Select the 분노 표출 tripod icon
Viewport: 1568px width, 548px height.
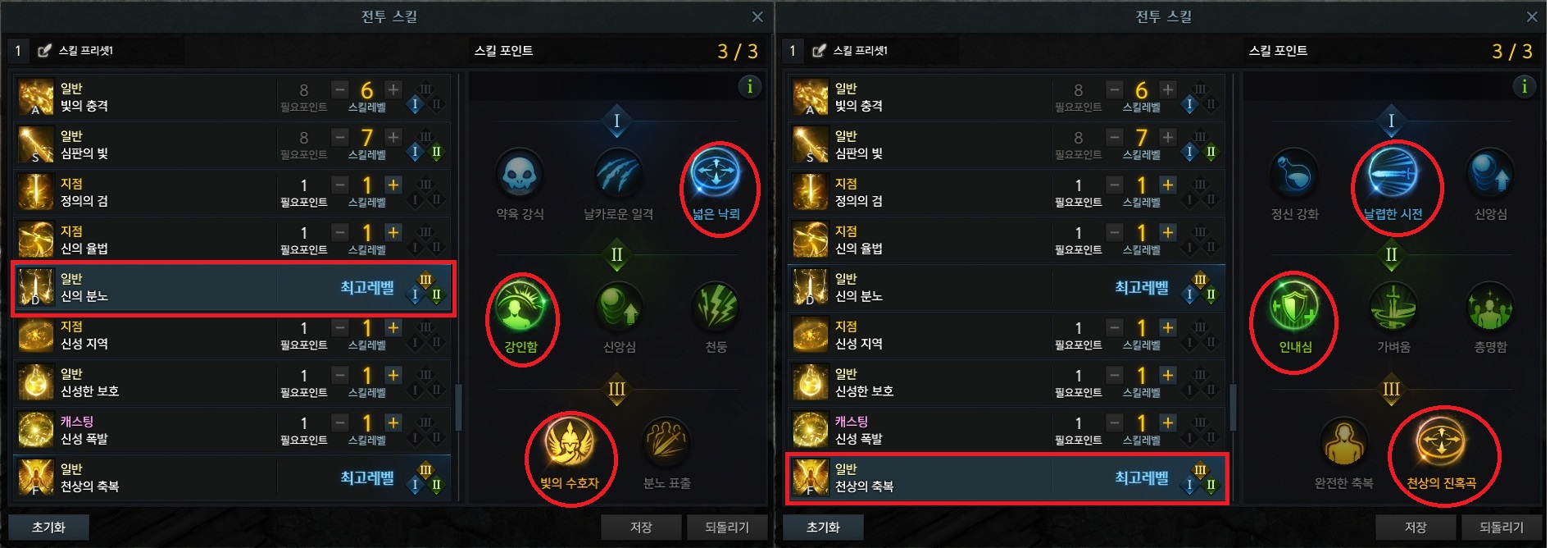tap(666, 442)
